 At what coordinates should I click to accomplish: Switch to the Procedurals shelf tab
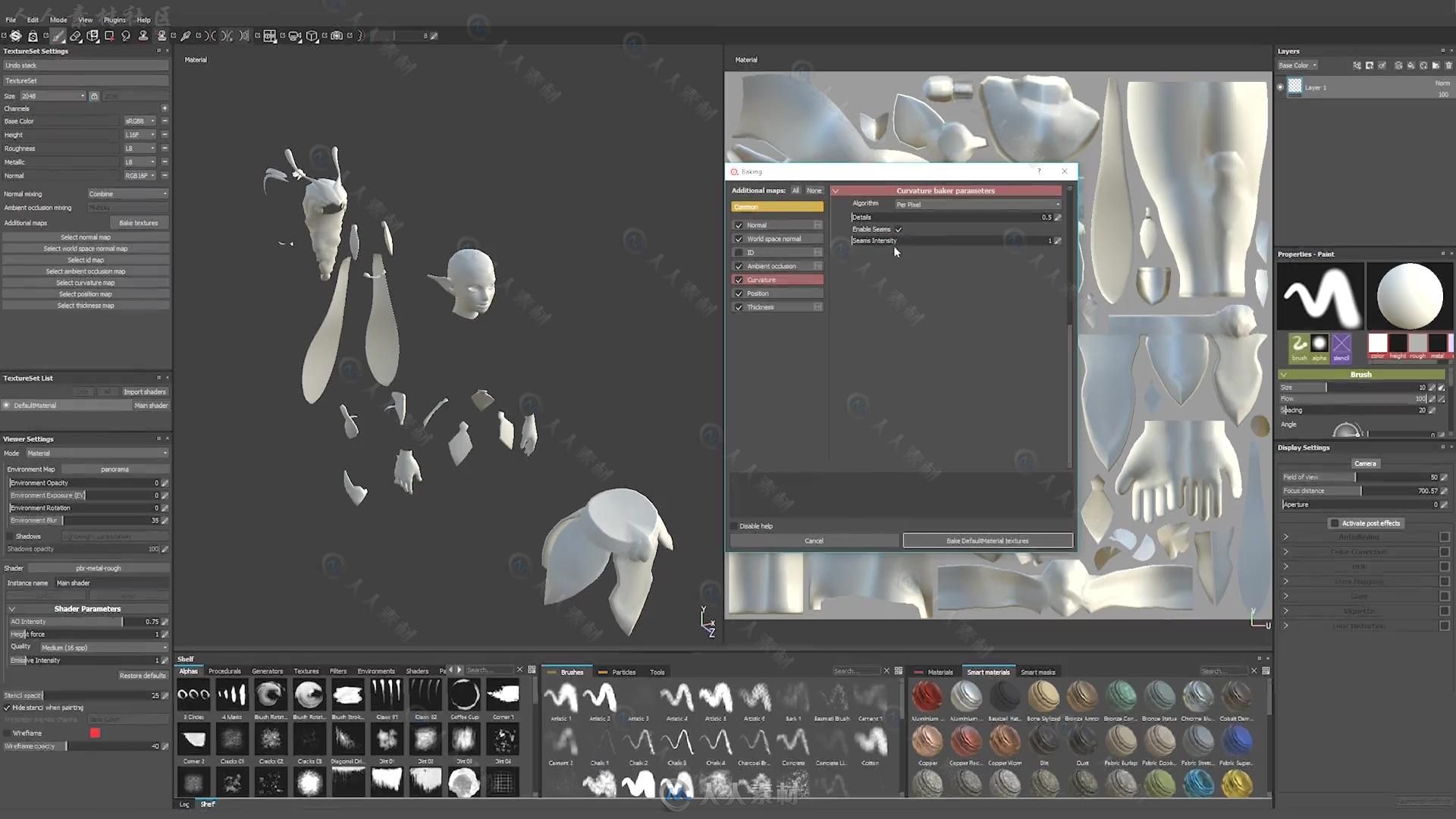click(x=224, y=671)
